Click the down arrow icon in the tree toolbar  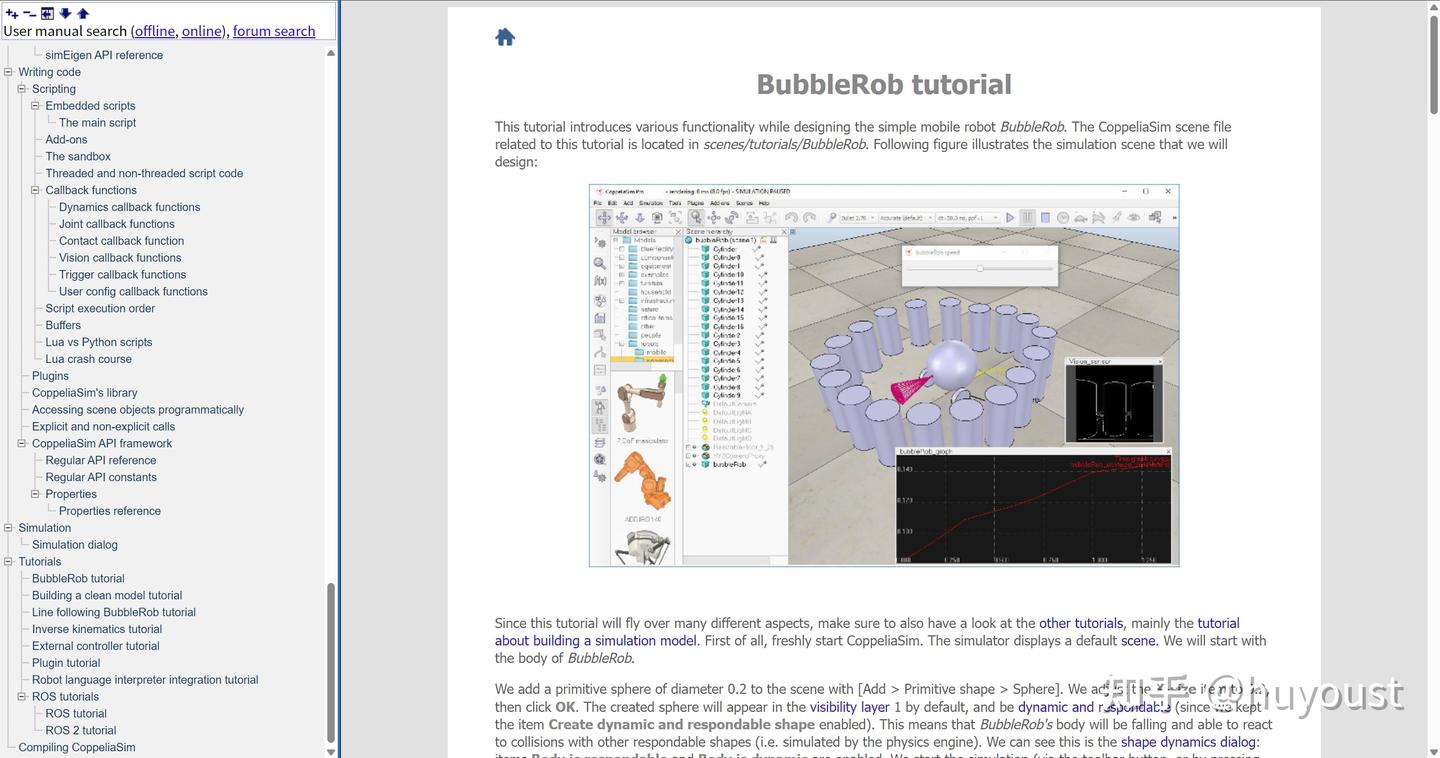pos(65,13)
